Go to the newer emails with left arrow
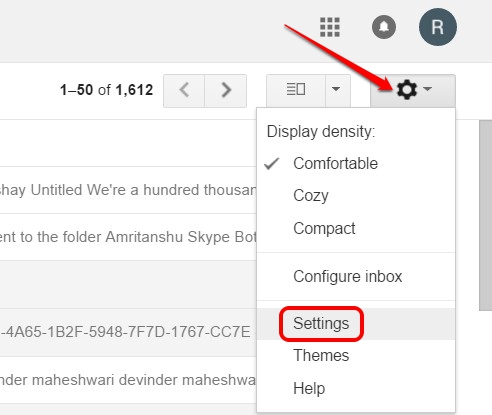Screen dimensions: 492x415 click(x=184, y=90)
